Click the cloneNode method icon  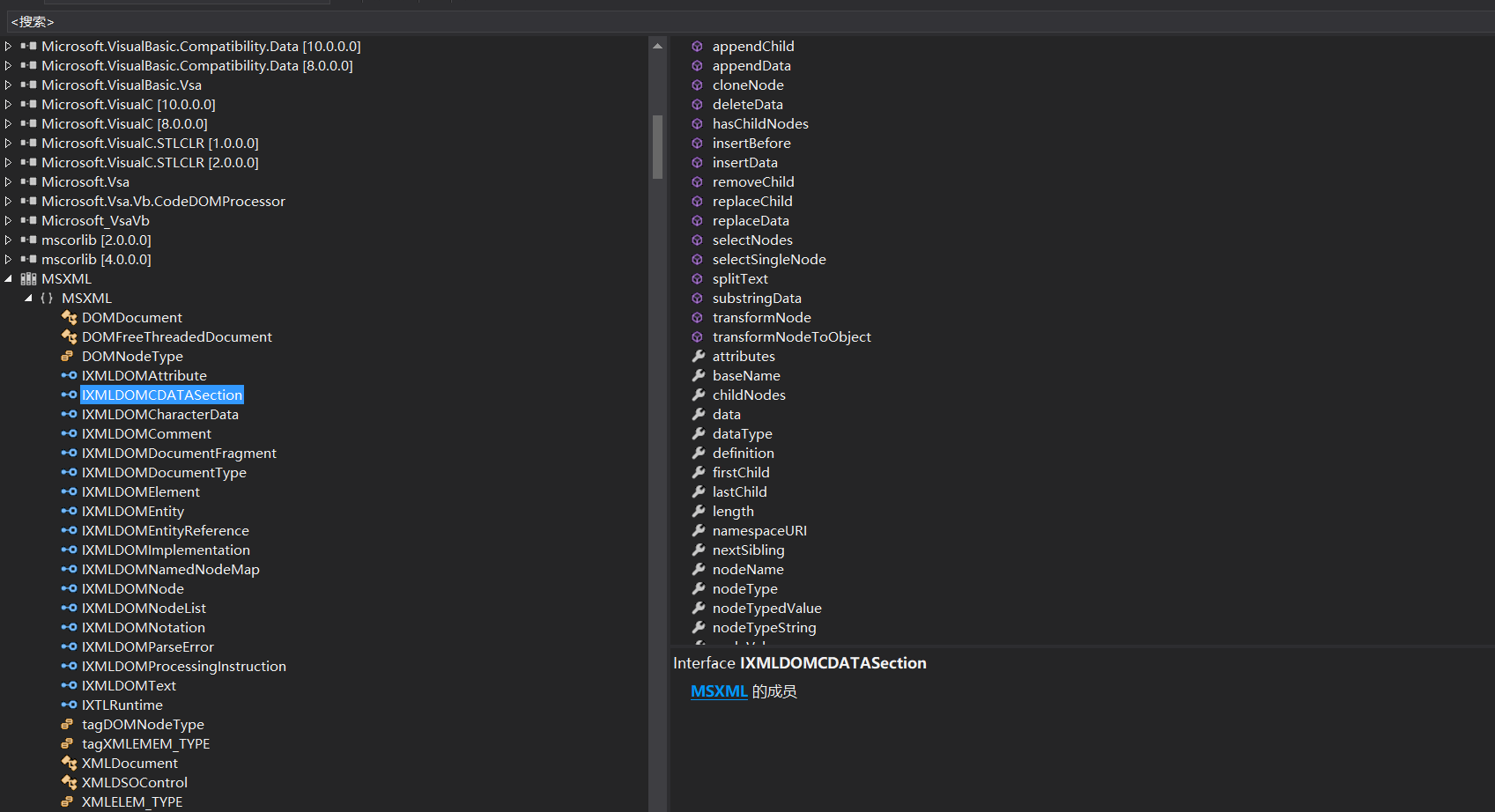(697, 85)
